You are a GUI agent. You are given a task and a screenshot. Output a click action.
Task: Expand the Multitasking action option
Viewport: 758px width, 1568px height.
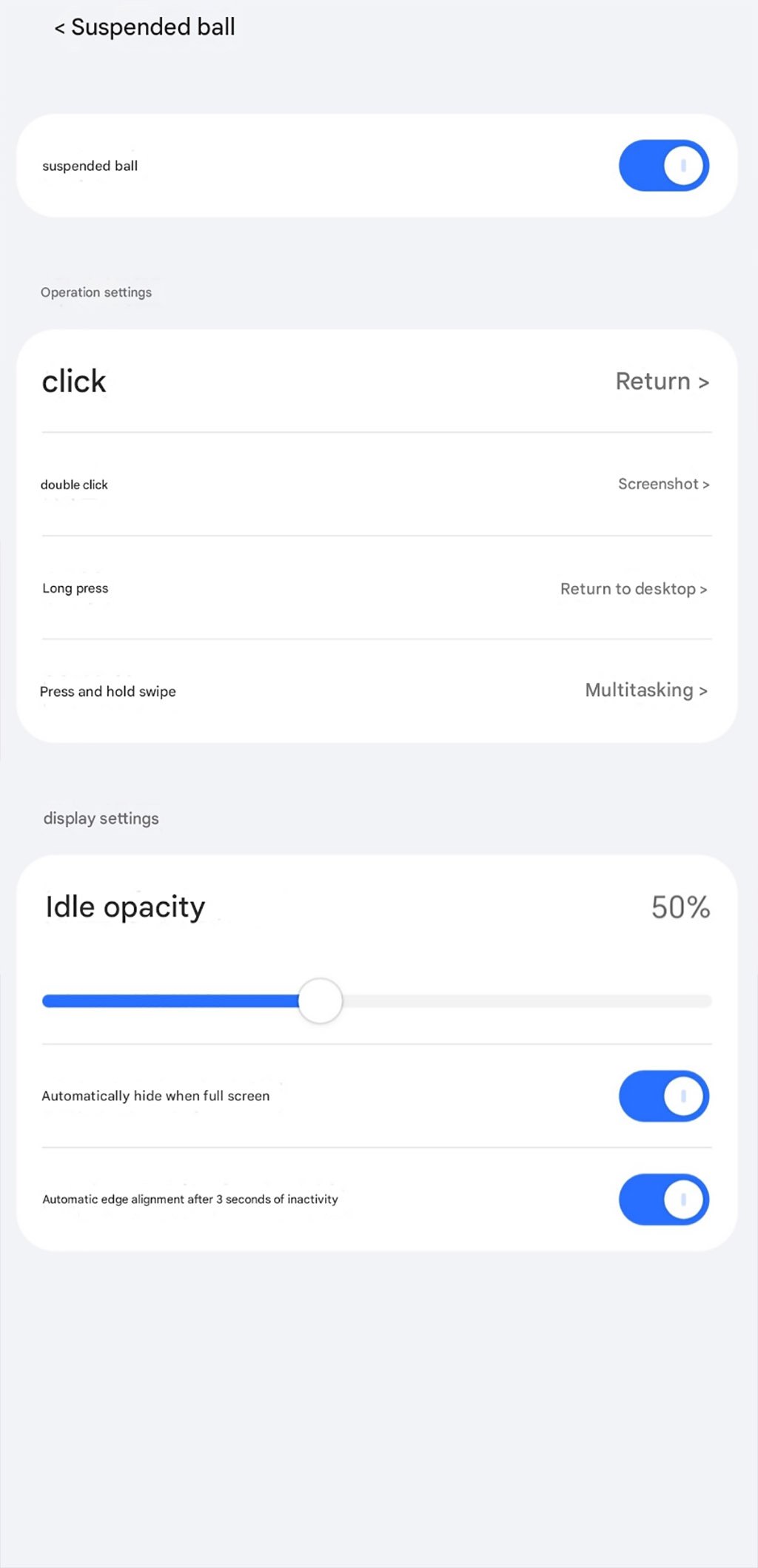(x=646, y=690)
